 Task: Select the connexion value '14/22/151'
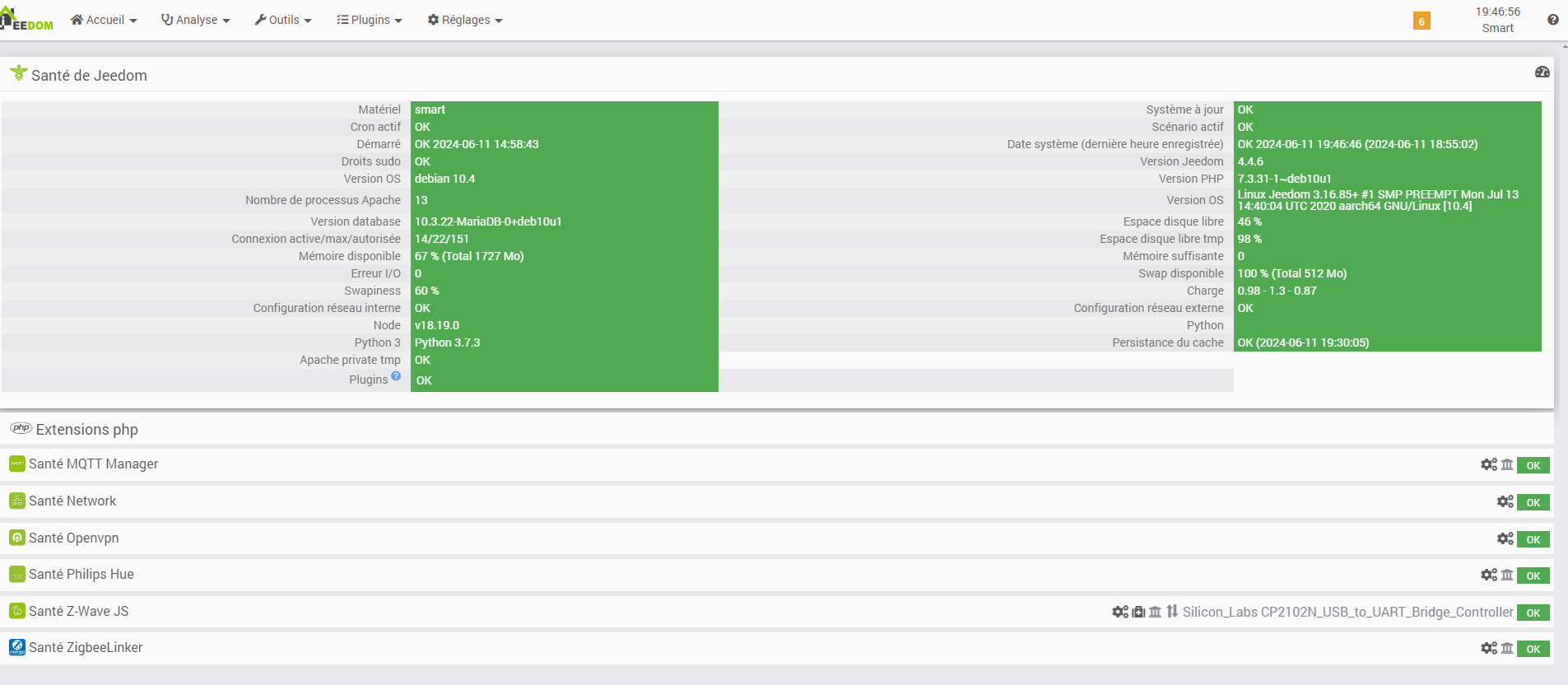442,239
